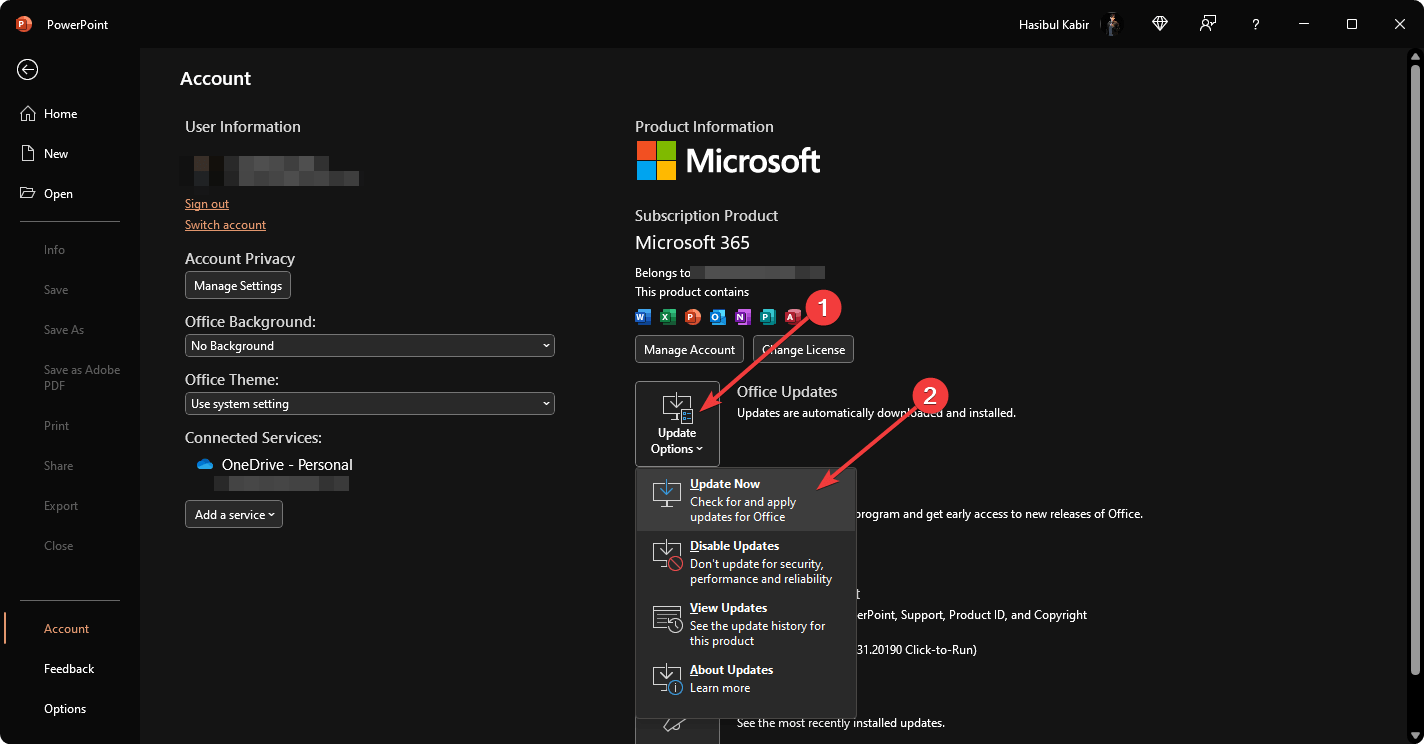Click the PowerPoint logo in title bar
Screen dimensions: 1424x744
tap(24, 24)
